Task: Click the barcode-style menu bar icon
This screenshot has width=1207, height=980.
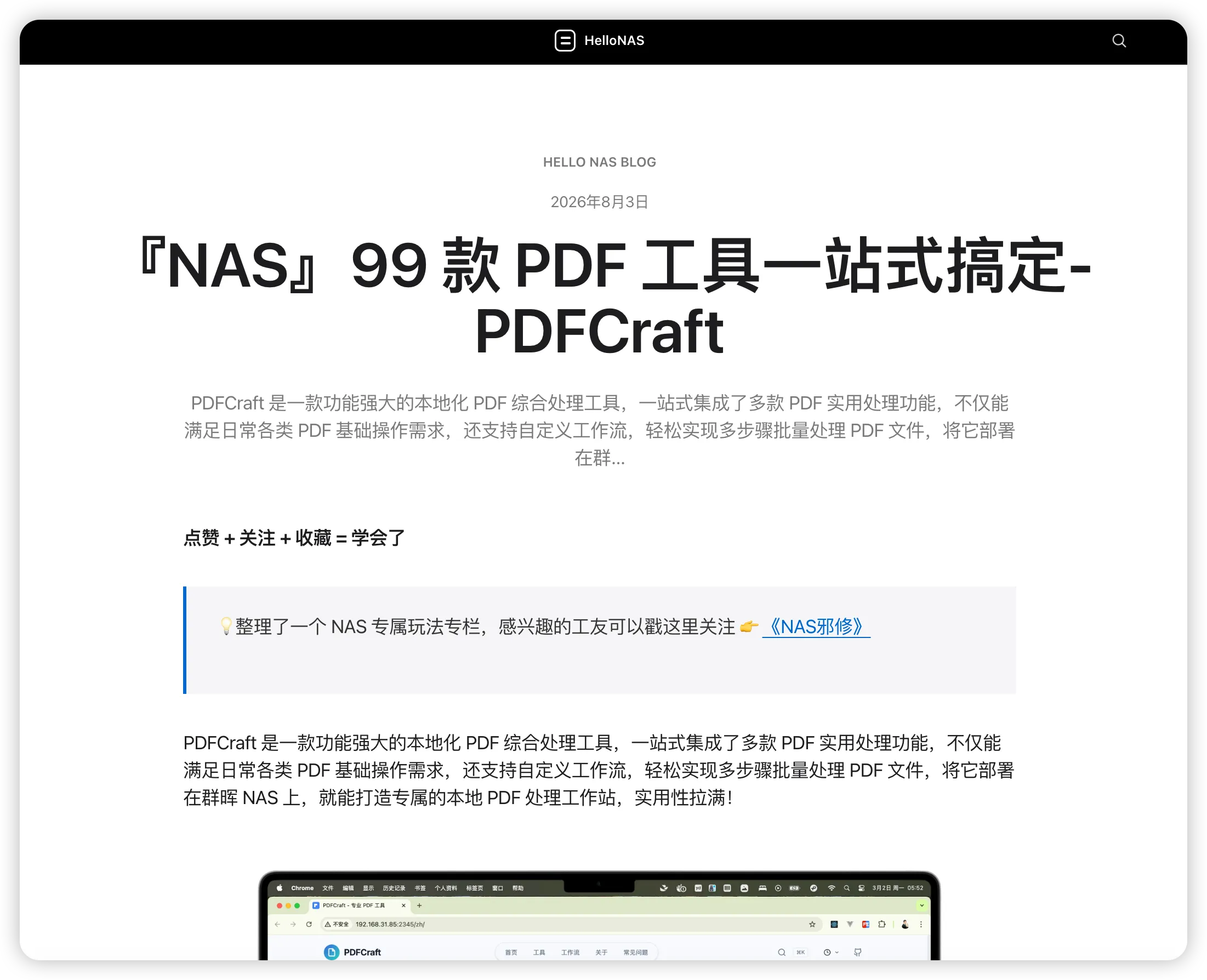Action: 727,888
